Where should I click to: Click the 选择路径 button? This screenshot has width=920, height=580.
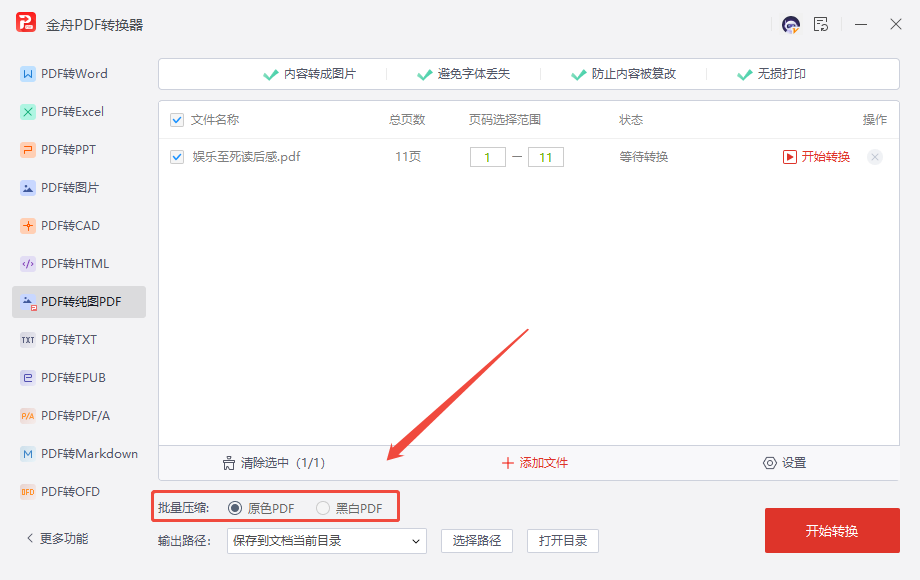pyautogui.click(x=477, y=541)
